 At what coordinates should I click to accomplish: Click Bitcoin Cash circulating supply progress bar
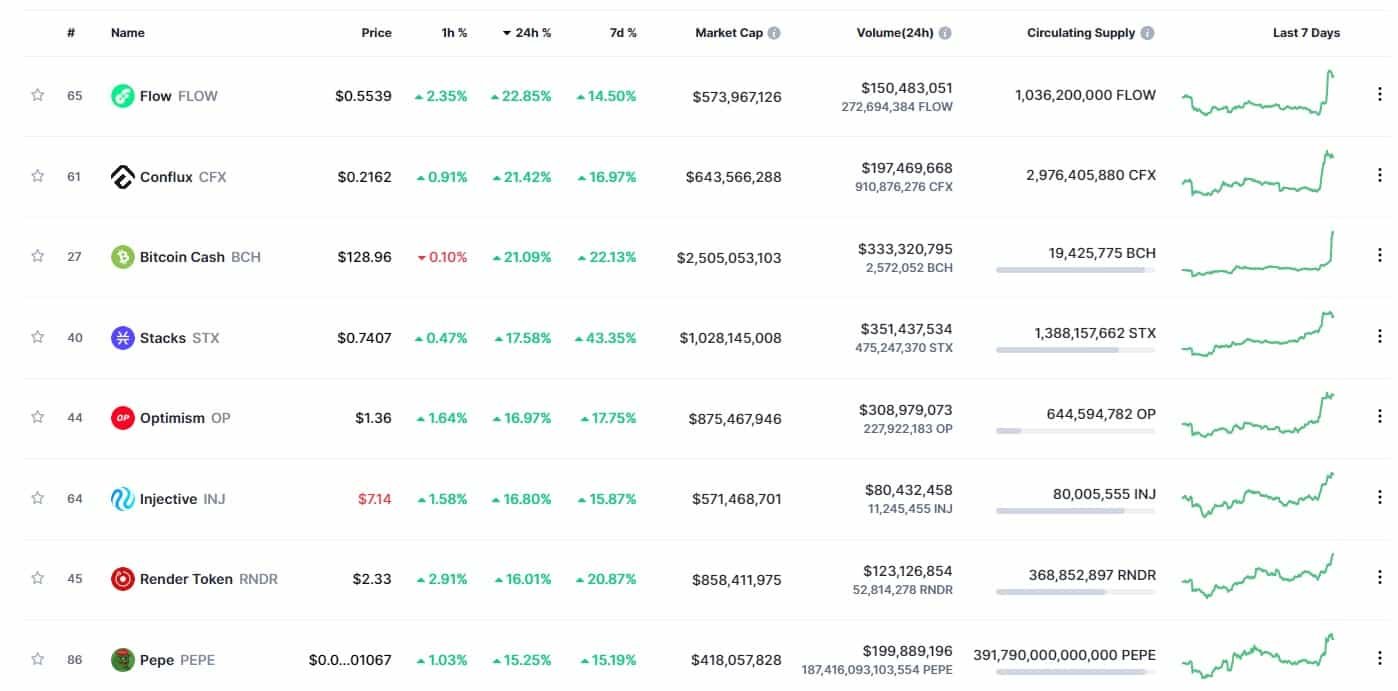1075,270
